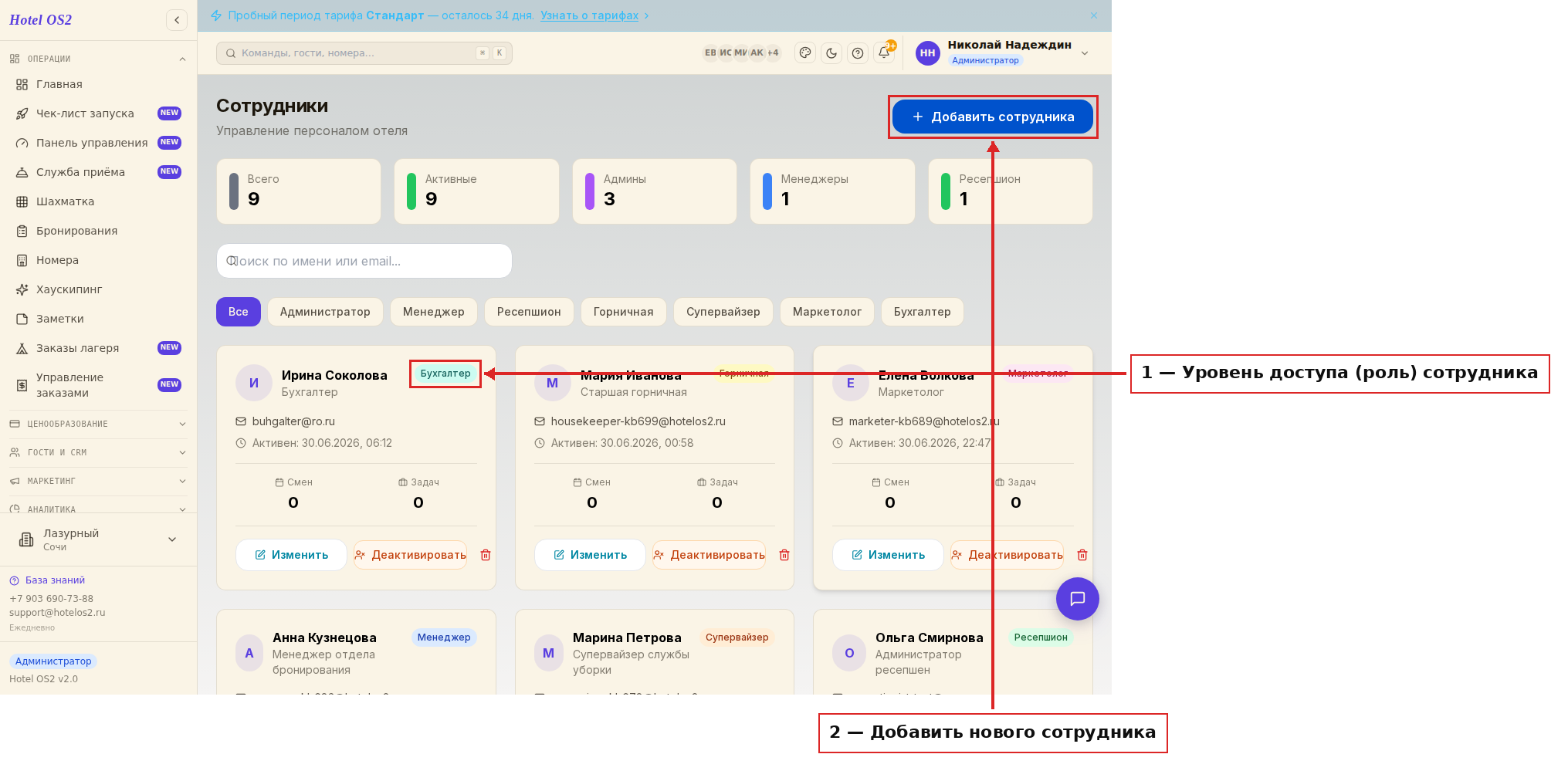Viewport: 1568px width, 771px height.
Task: Focus the Команды, гости, номера search field
Action: (364, 52)
